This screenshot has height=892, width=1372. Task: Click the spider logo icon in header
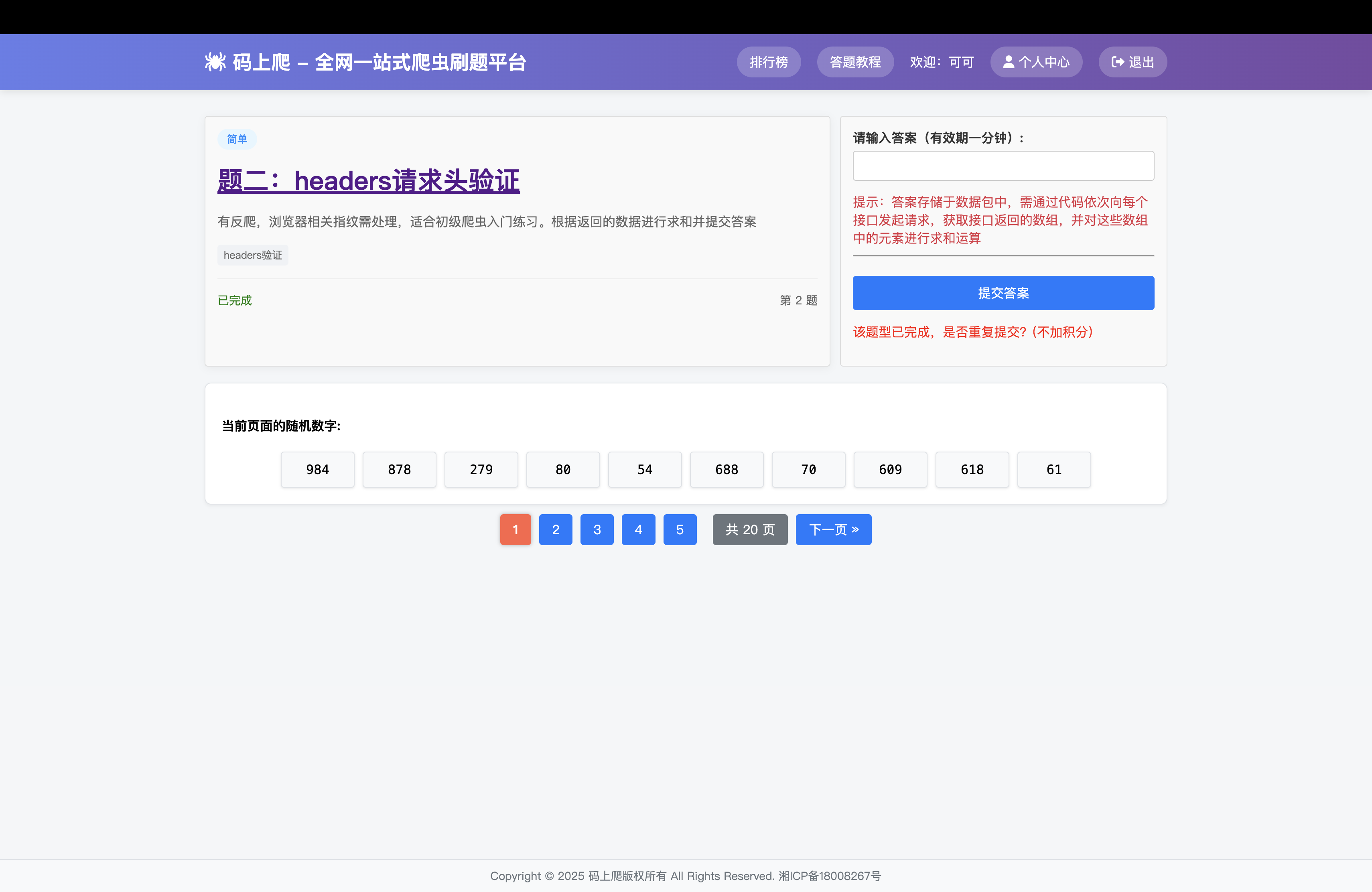point(215,62)
